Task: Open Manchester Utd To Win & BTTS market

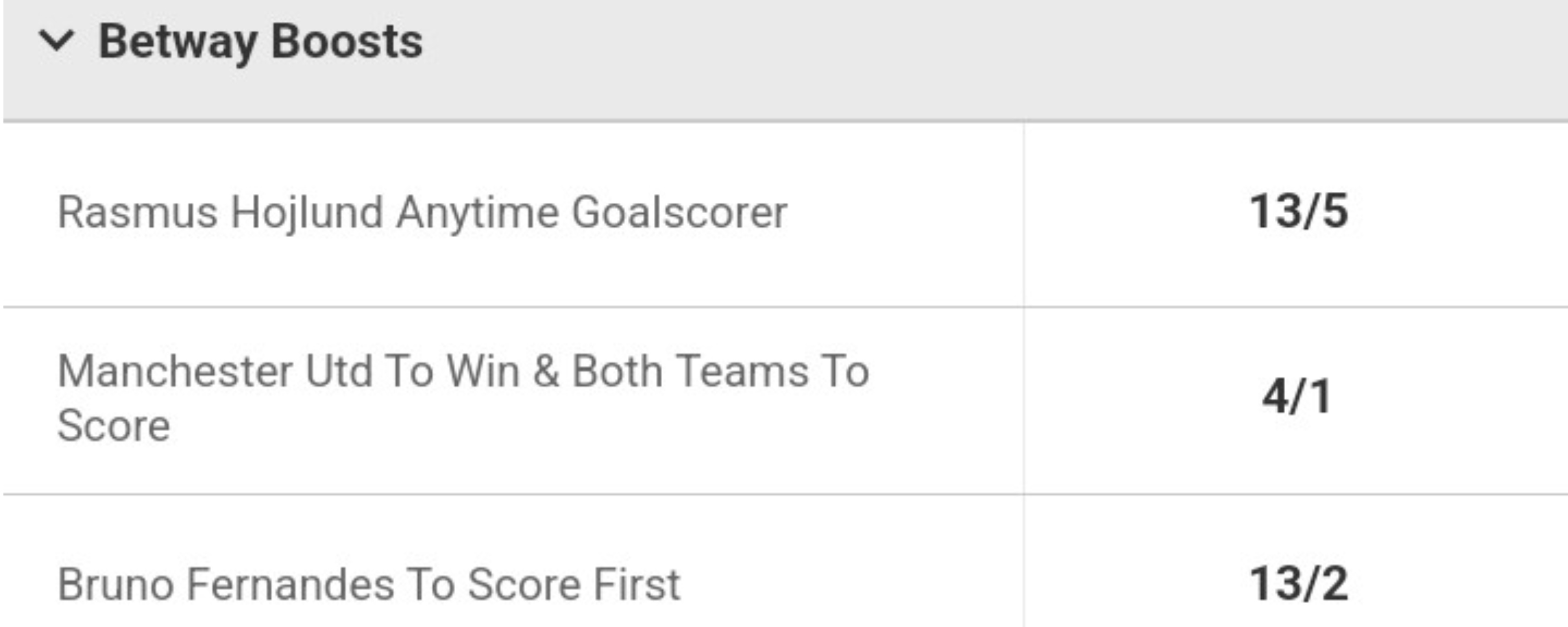Action: 463,371
